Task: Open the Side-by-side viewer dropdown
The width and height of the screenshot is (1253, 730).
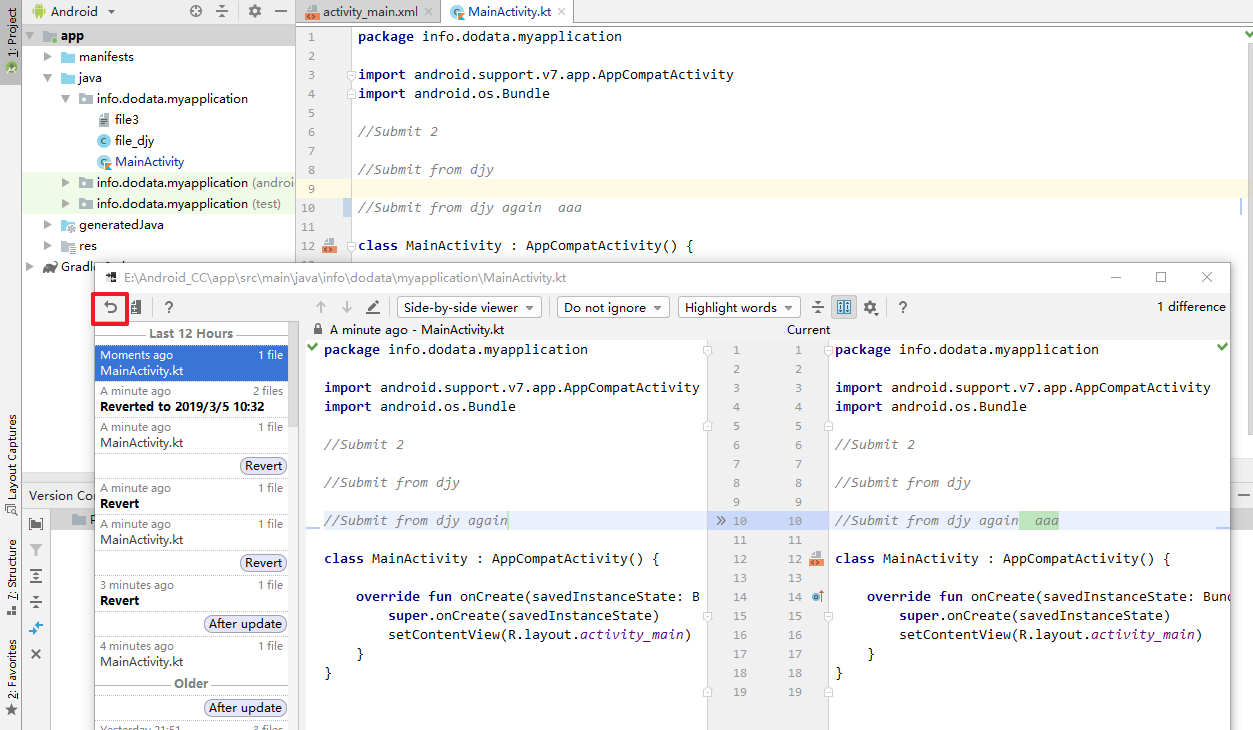Action: [x=469, y=308]
